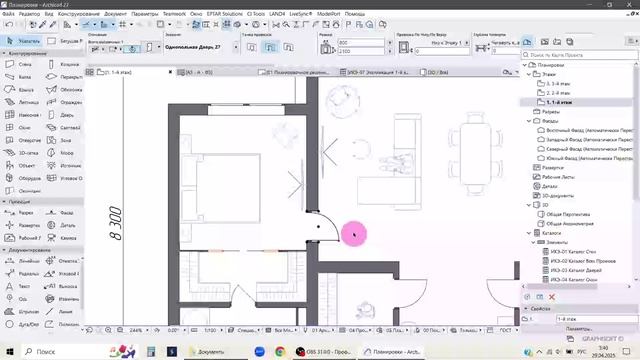Choose the third door anchor point option
Viewport: 640px width, 360px height.
pyautogui.click(x=288, y=48)
